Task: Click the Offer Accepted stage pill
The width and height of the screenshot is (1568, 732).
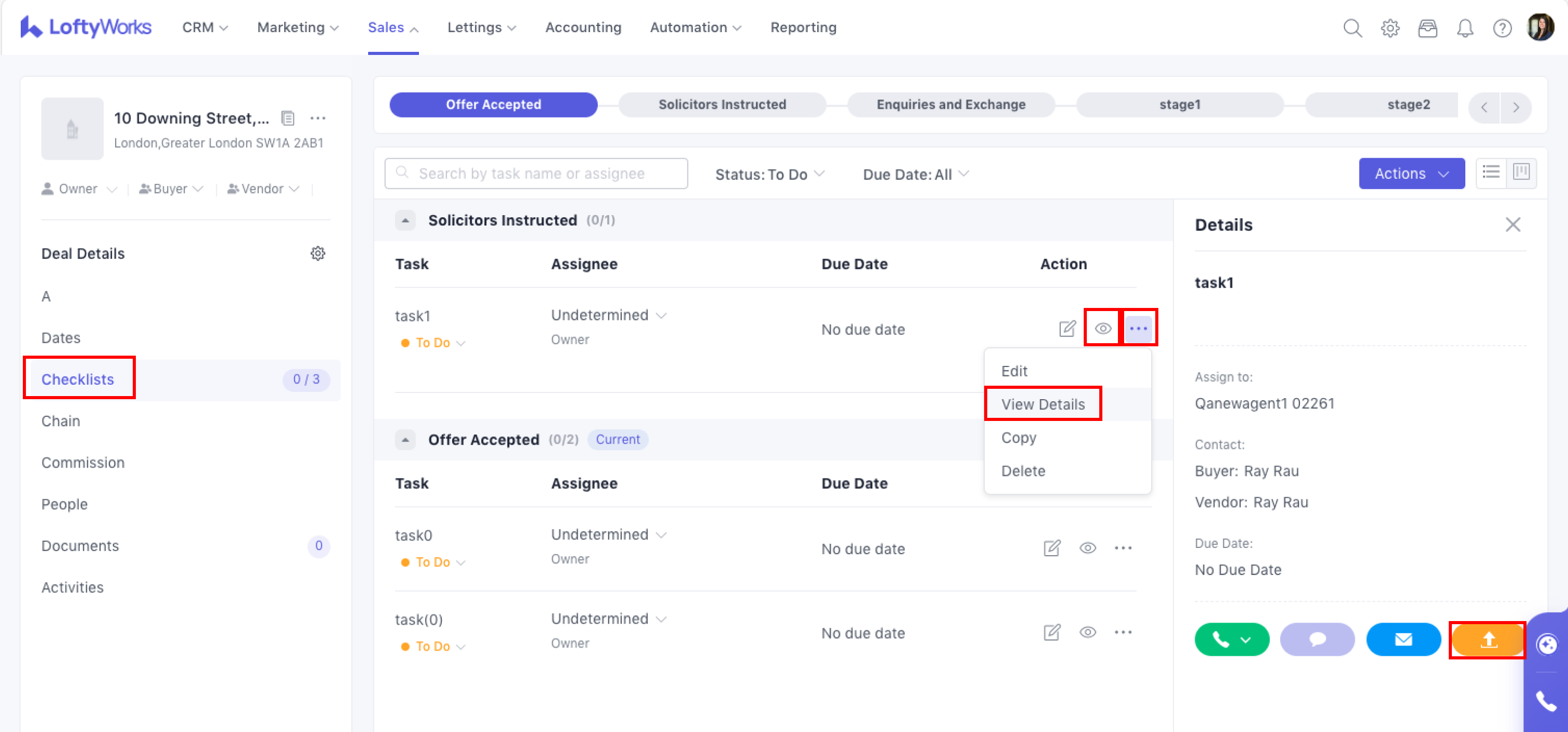Action: 493,104
